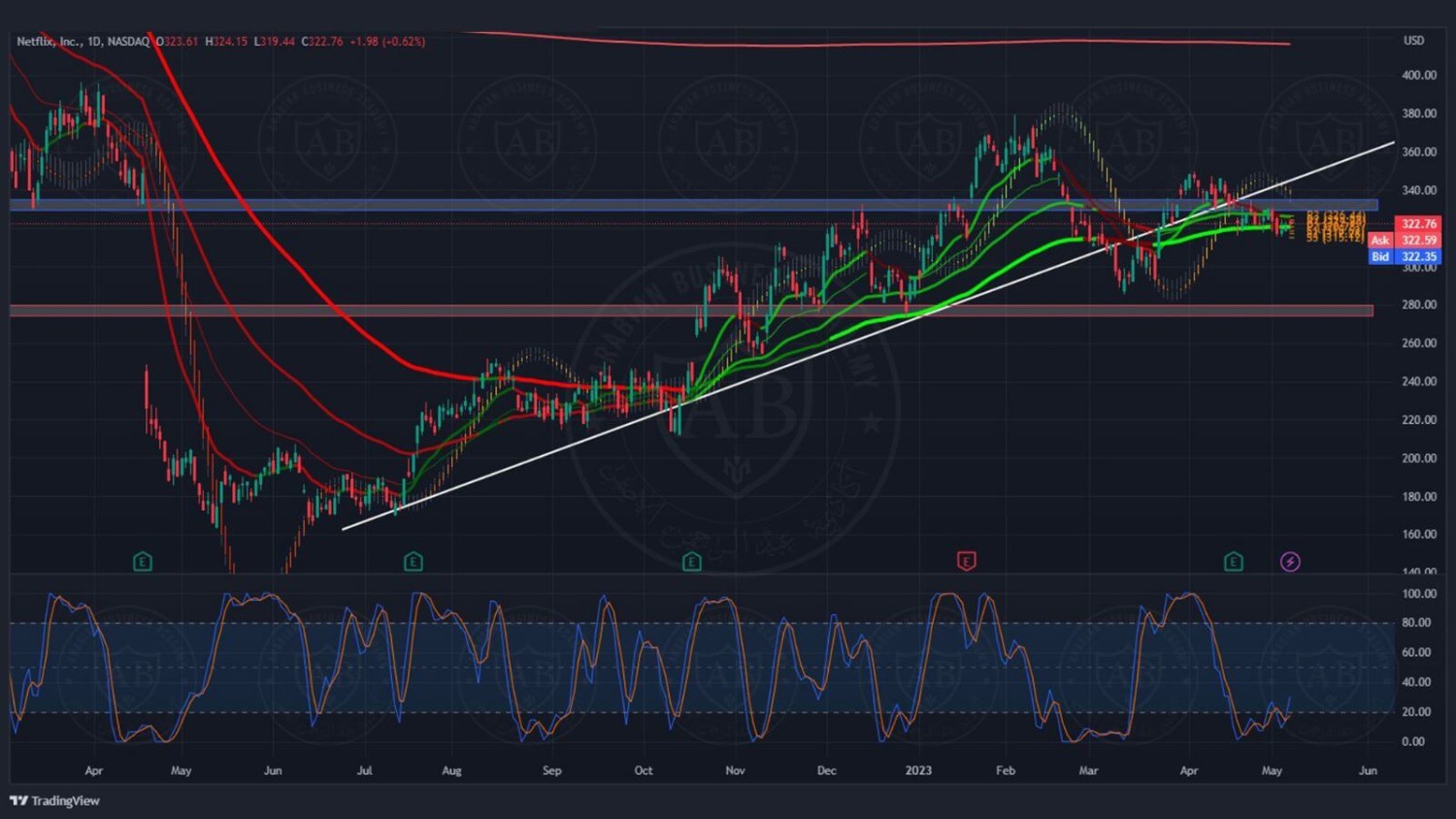This screenshot has width=1456, height=819.
Task: Click the 200.00 price axis label
Action: click(1419, 458)
